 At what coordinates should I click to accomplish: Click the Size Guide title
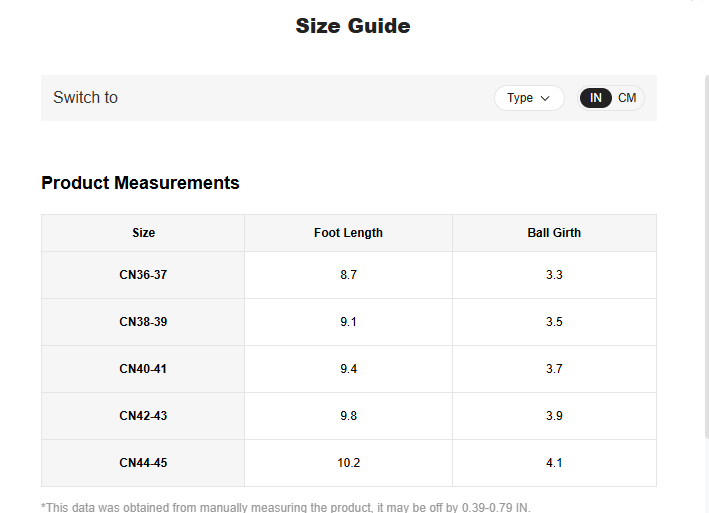pyautogui.click(x=353, y=26)
